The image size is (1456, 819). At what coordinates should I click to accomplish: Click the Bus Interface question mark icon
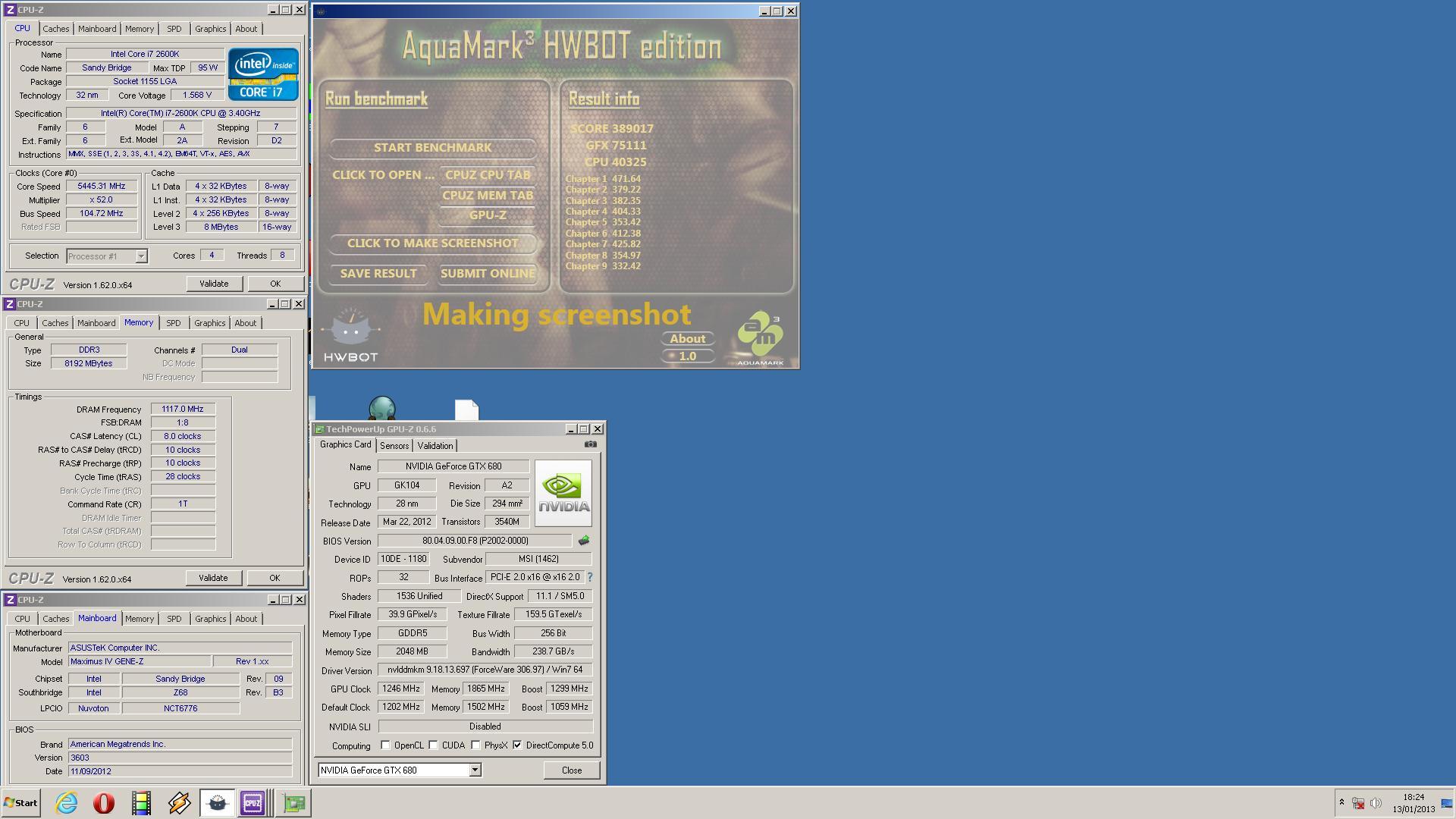pyautogui.click(x=589, y=577)
